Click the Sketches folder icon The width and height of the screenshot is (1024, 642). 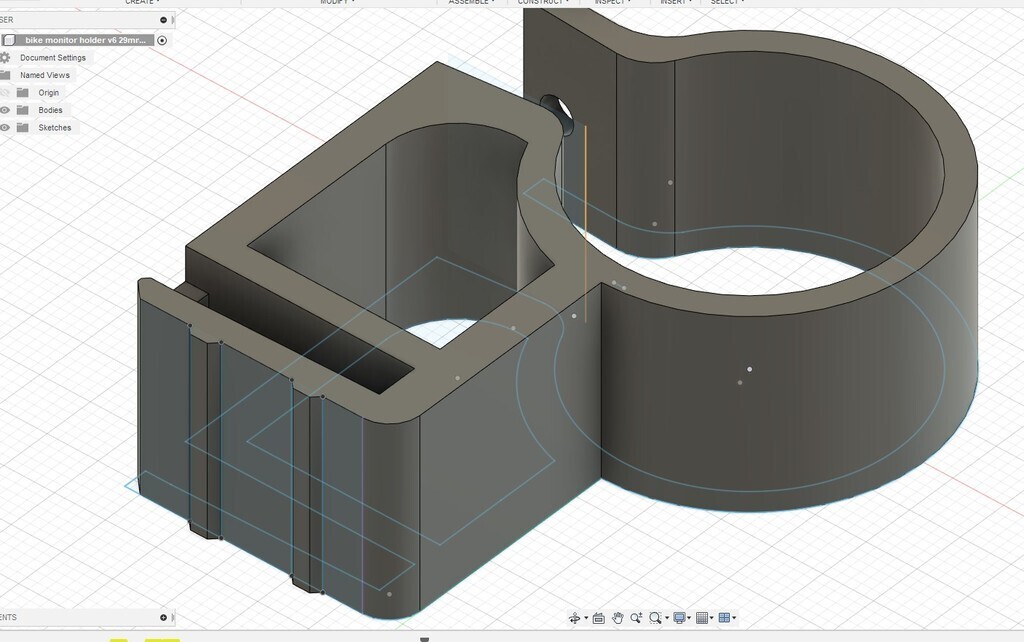23,128
